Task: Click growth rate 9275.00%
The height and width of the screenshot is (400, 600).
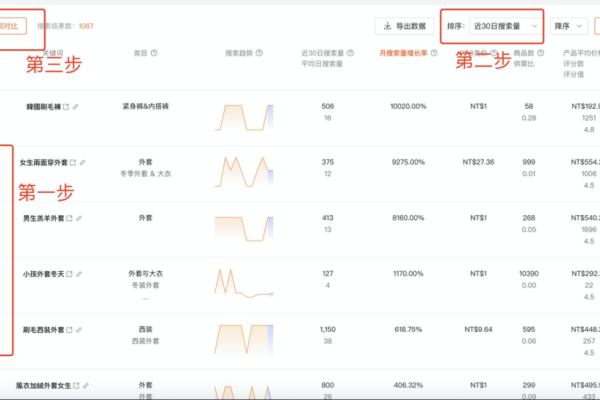Action: tap(408, 162)
